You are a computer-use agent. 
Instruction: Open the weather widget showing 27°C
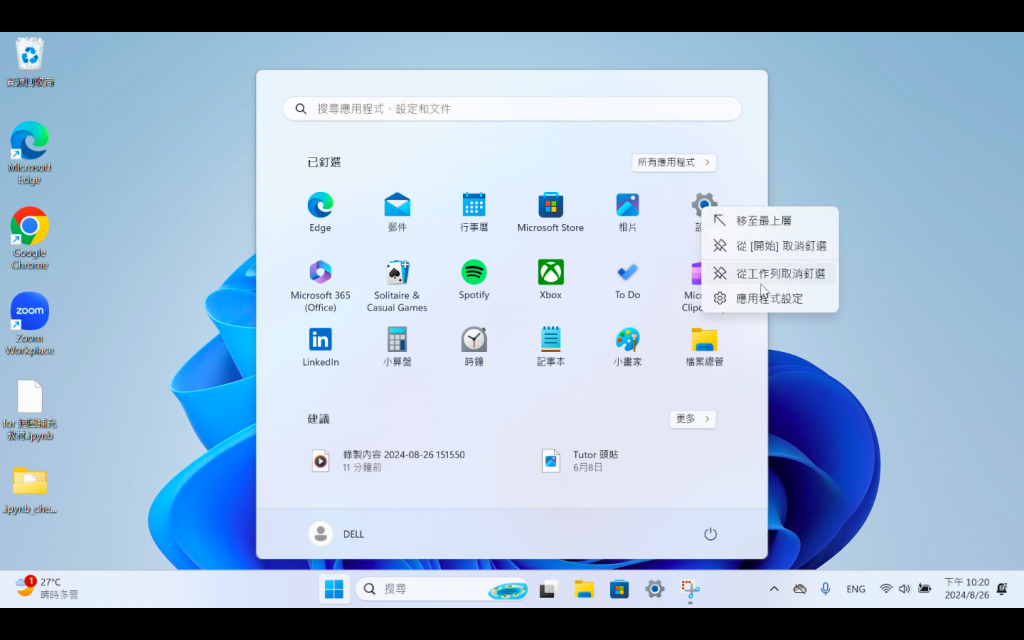[47, 588]
